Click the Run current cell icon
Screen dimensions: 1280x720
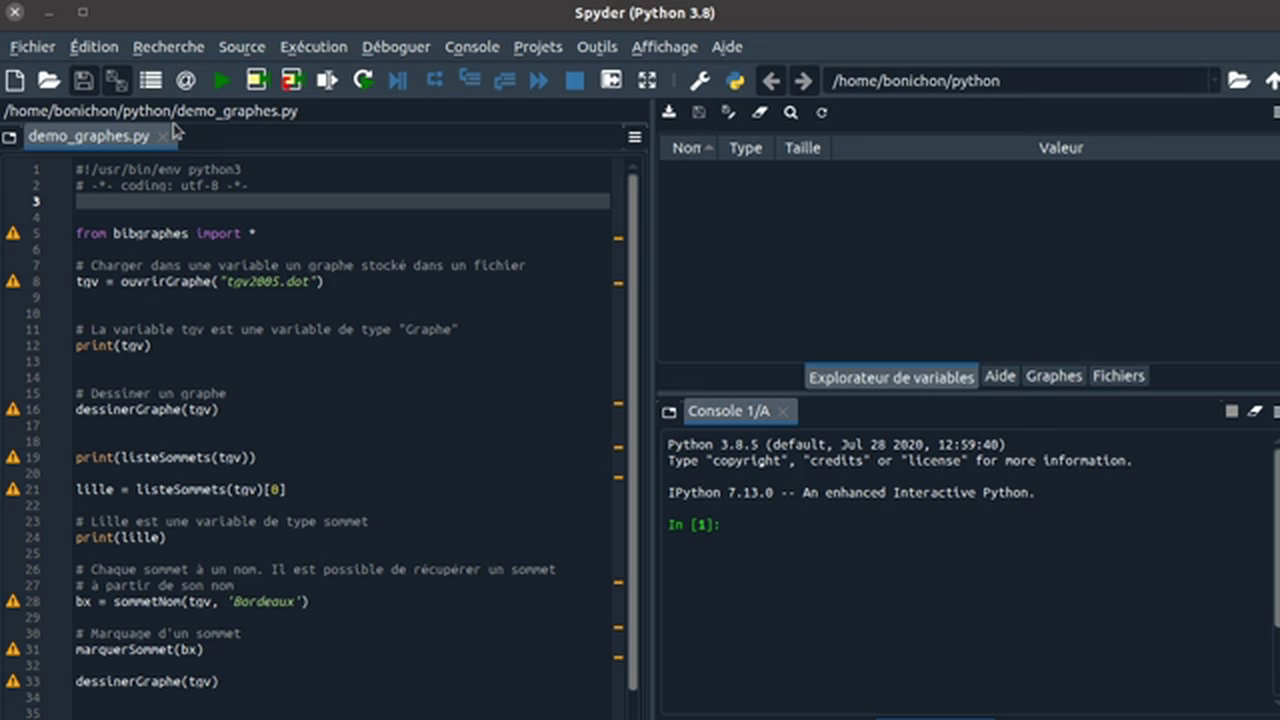coord(257,81)
